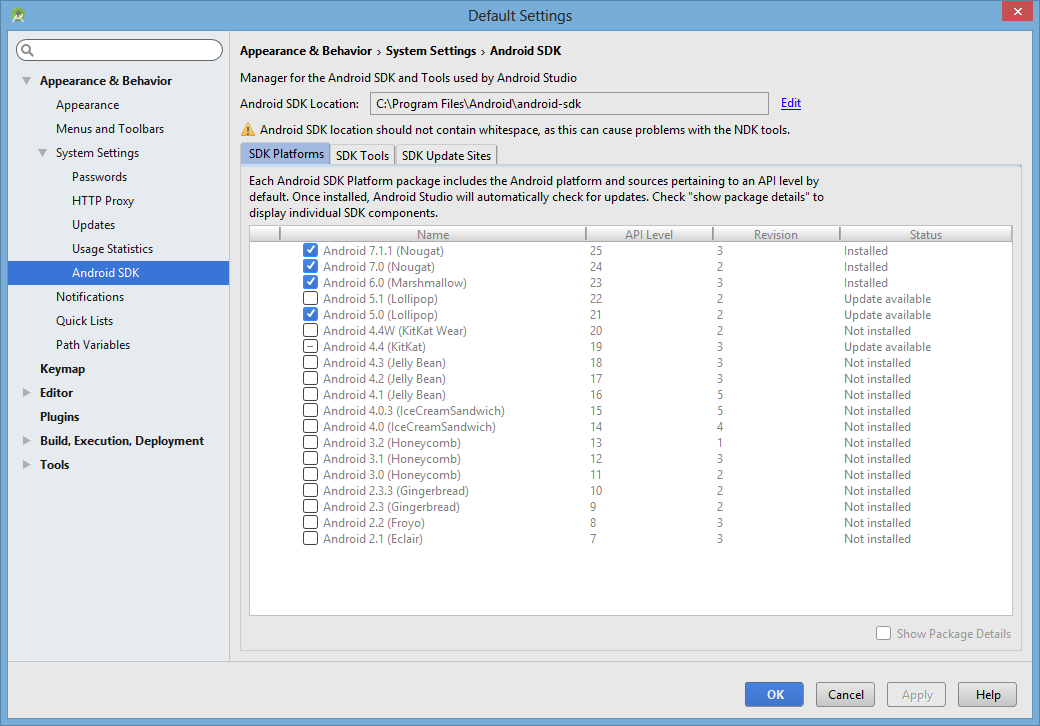Open Notifications settings page
1040x726 pixels.
[90, 296]
